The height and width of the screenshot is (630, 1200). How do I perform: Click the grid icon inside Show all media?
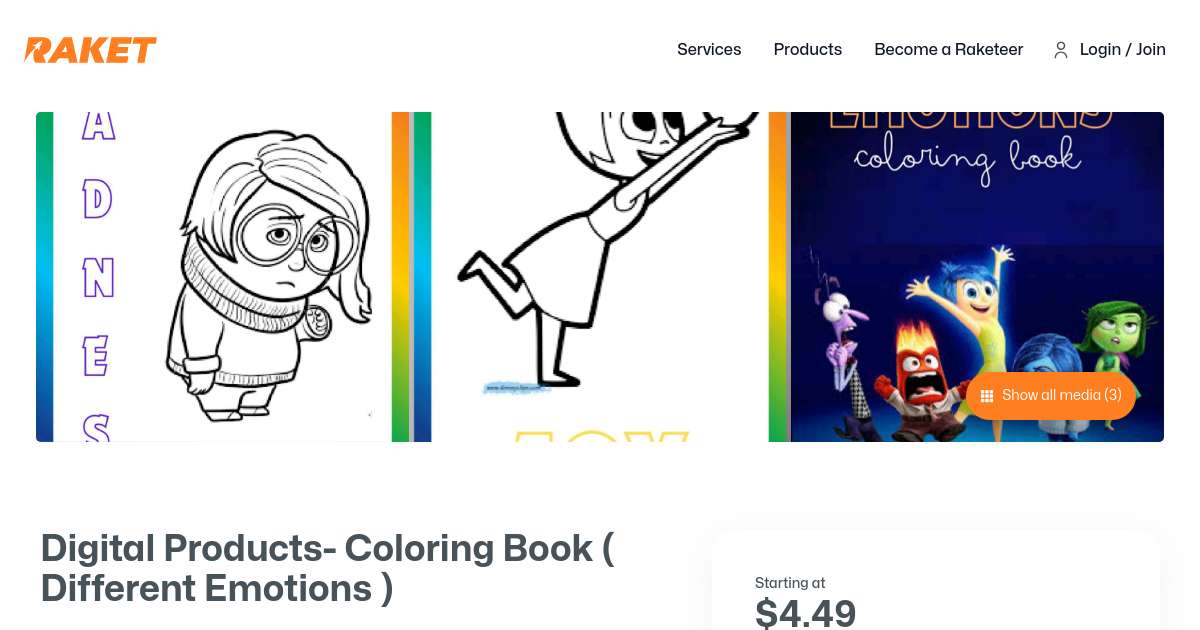987,395
